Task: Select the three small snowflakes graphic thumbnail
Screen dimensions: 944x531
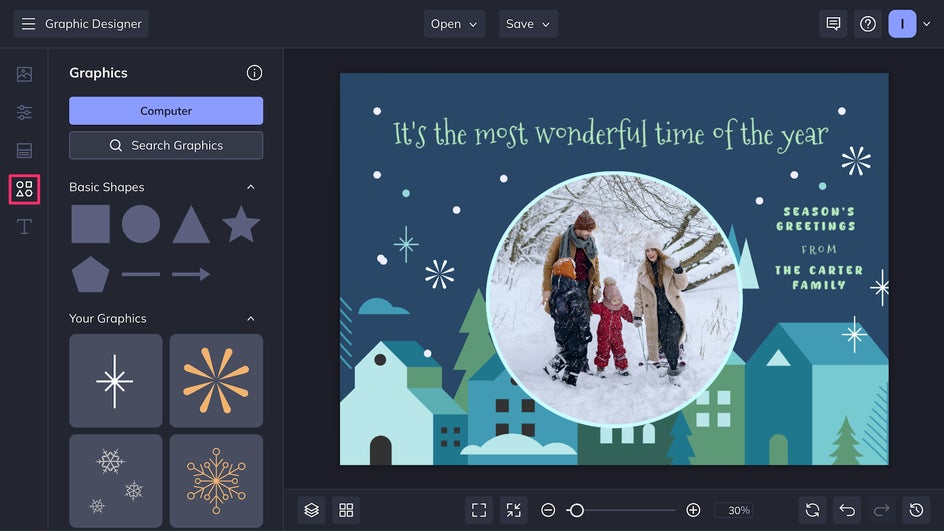Action: click(x=116, y=481)
